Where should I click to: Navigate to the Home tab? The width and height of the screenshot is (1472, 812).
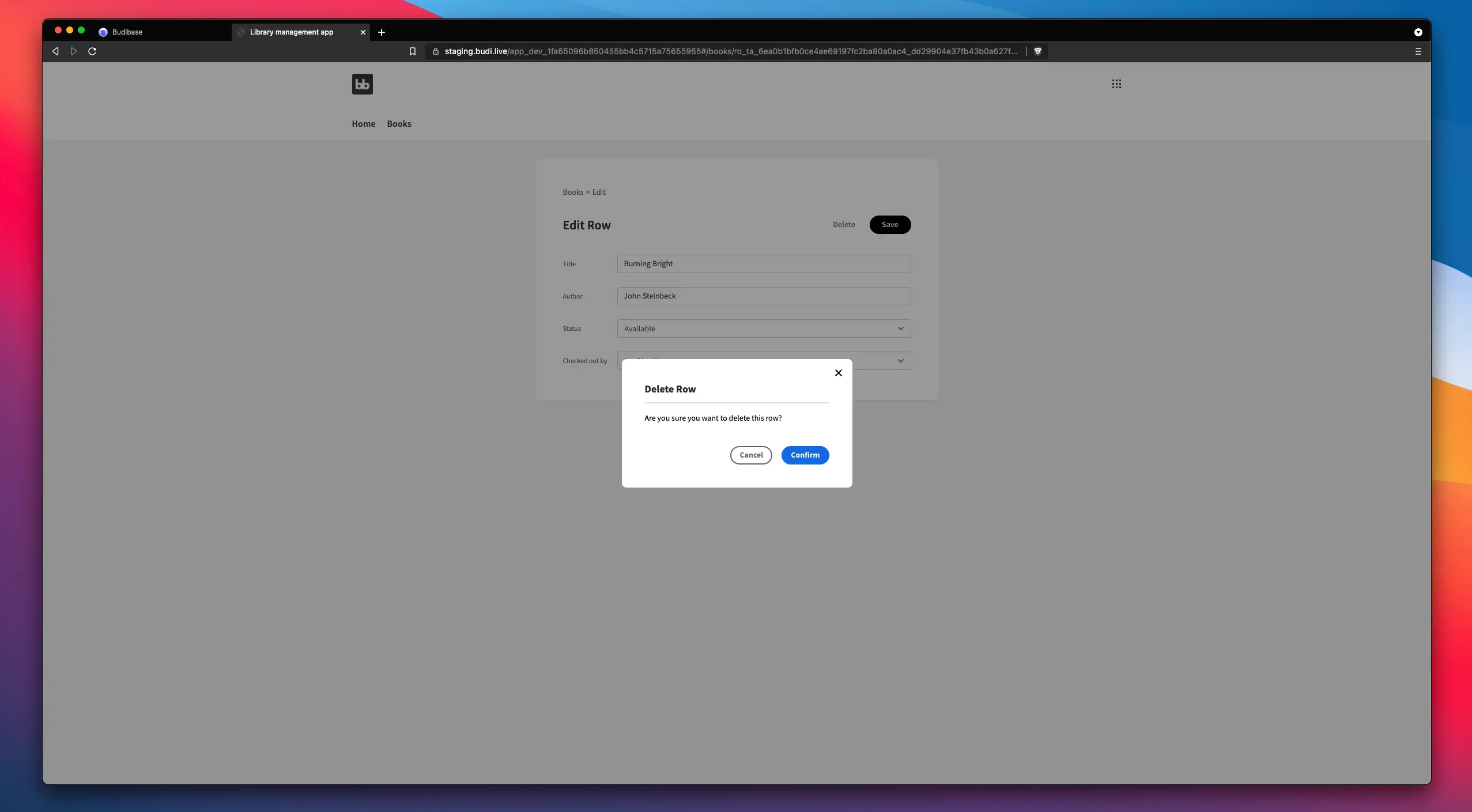[x=363, y=124]
